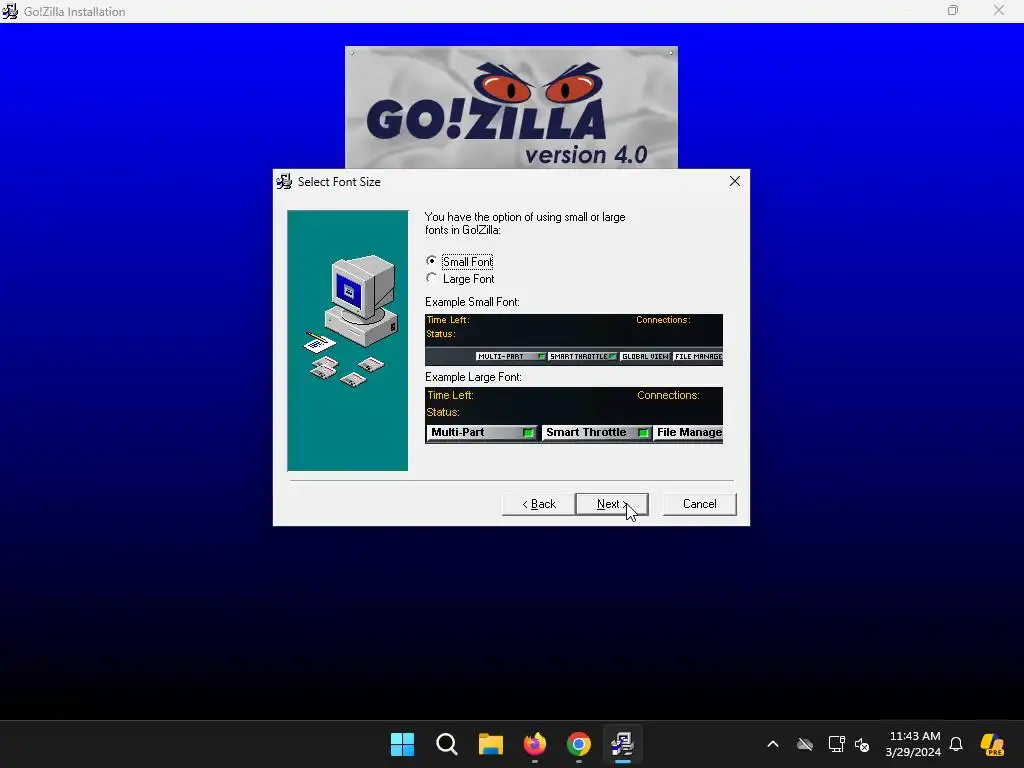Click the Select Font Size dialog title icon
This screenshot has width=1024, height=768.
284,182
